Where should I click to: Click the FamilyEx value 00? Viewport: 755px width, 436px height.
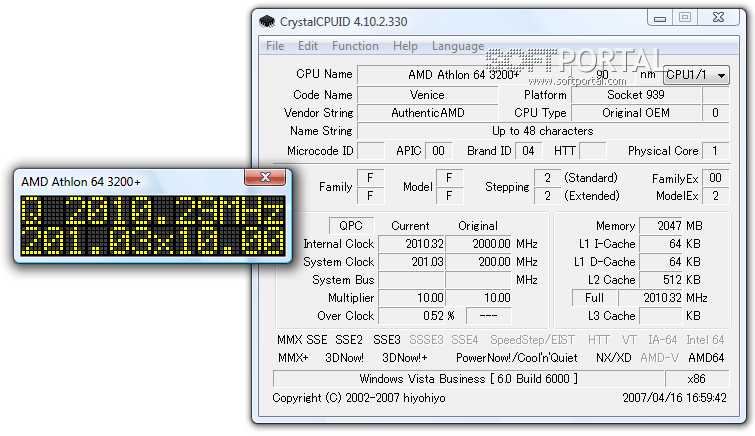tap(716, 178)
